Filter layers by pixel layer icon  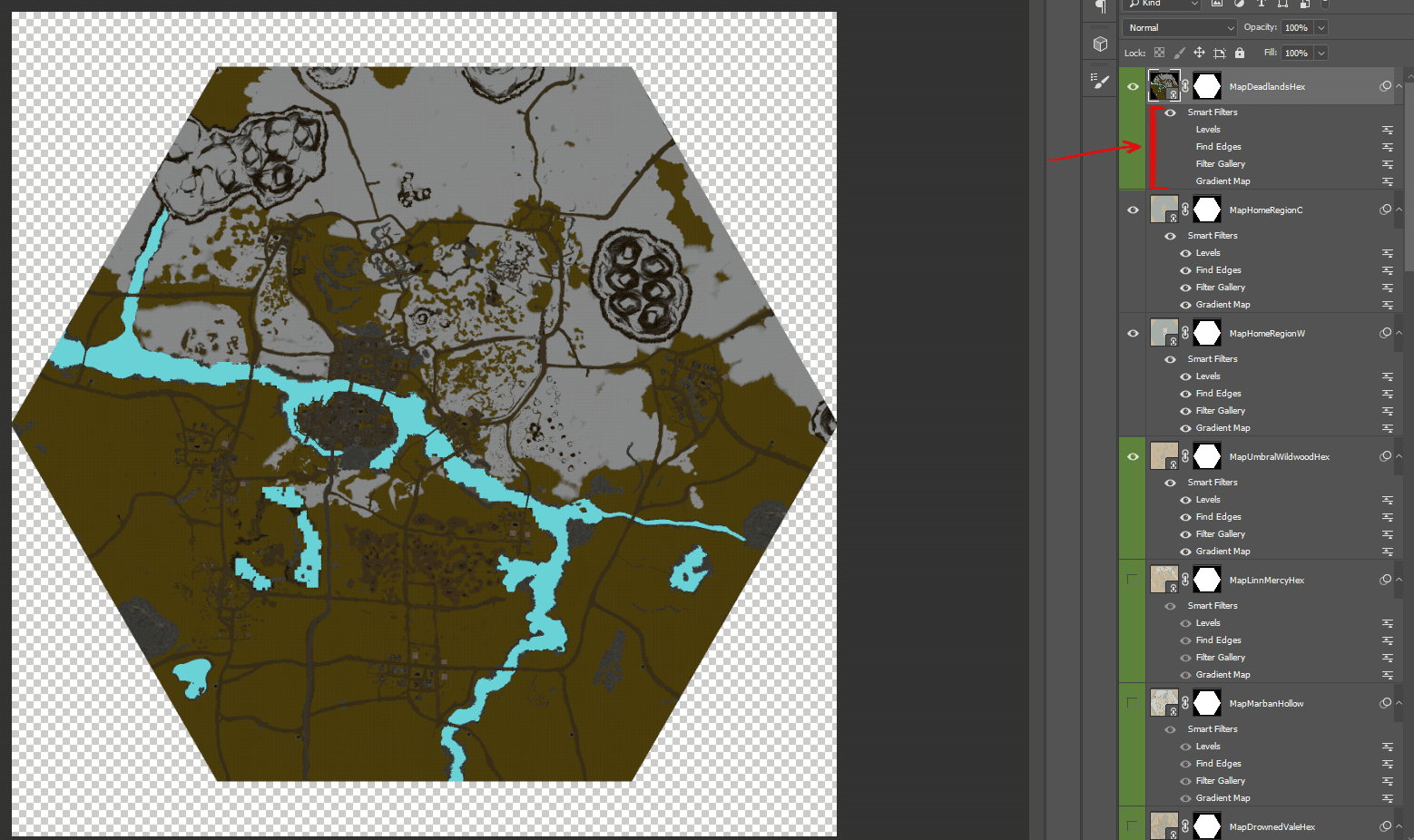(1217, 4)
